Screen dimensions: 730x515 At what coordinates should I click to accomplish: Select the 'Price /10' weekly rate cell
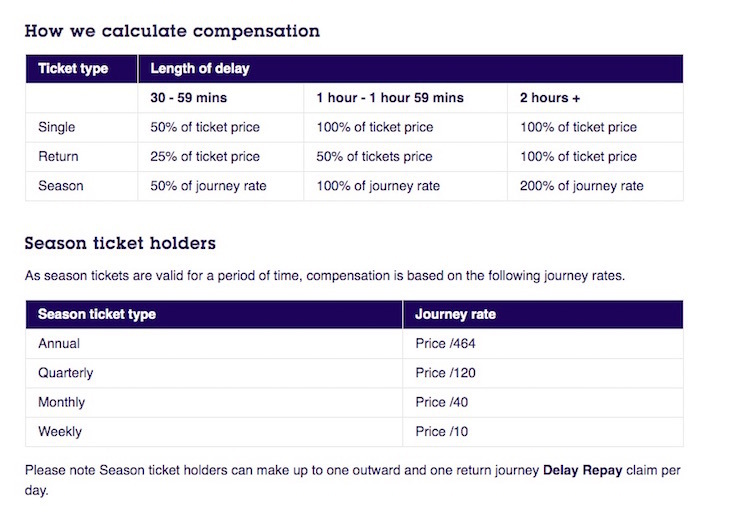441,432
